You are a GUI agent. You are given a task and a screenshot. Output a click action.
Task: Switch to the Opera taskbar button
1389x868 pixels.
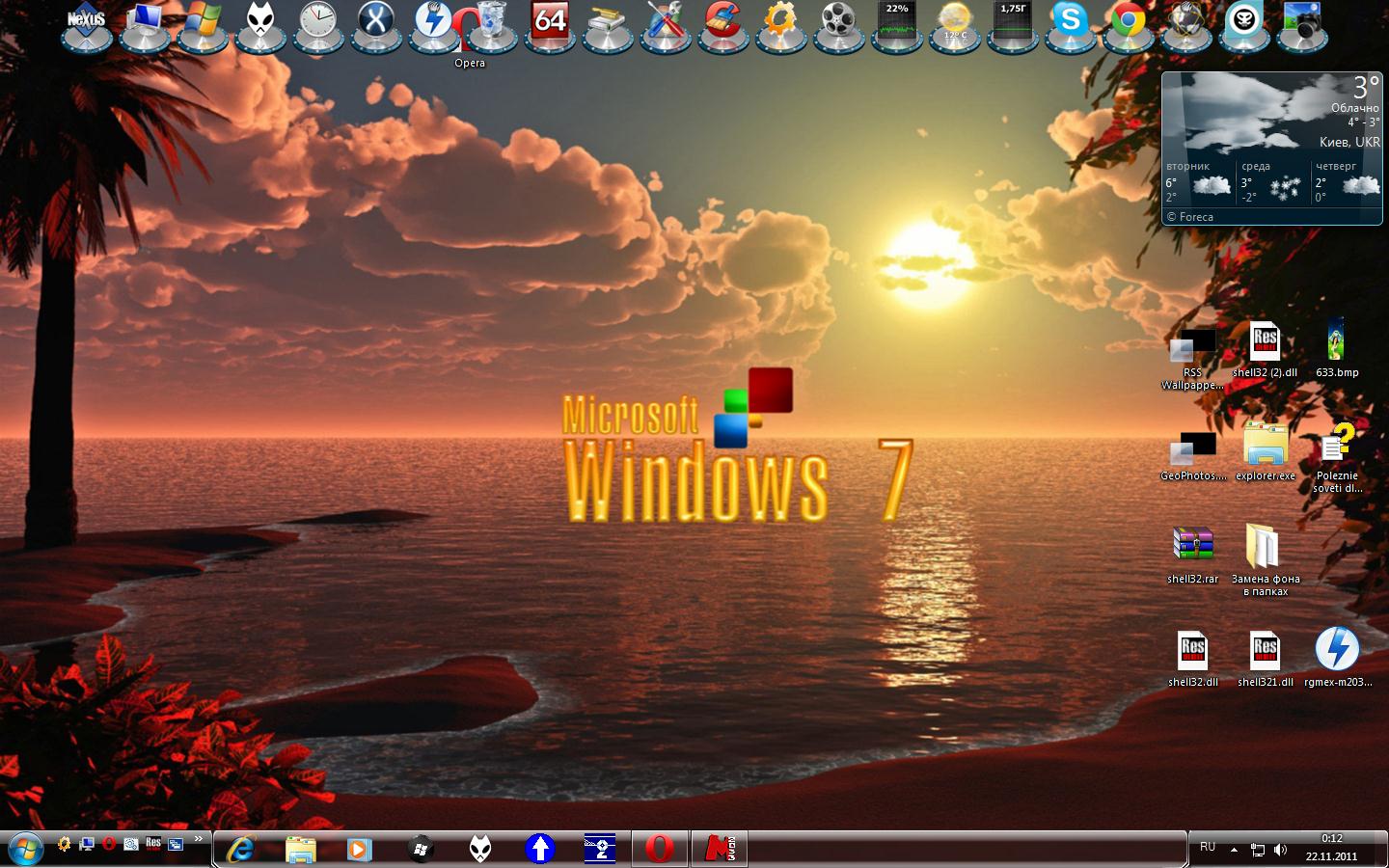coord(661,849)
